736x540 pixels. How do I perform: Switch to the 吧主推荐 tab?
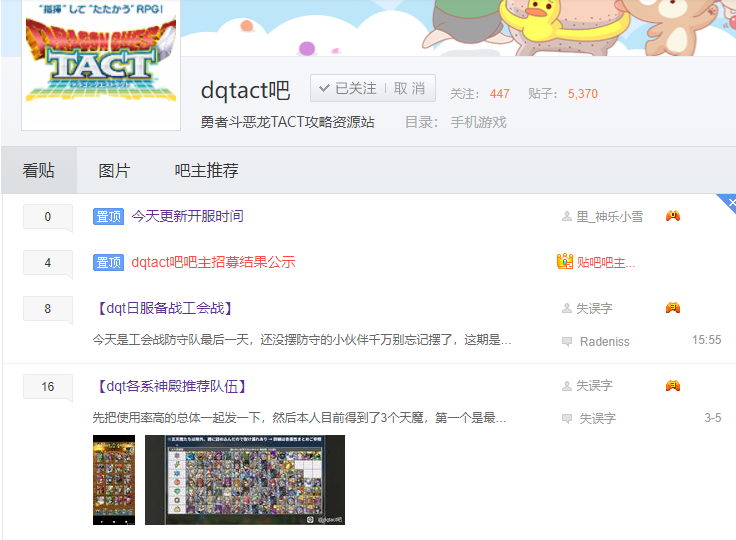point(206,170)
